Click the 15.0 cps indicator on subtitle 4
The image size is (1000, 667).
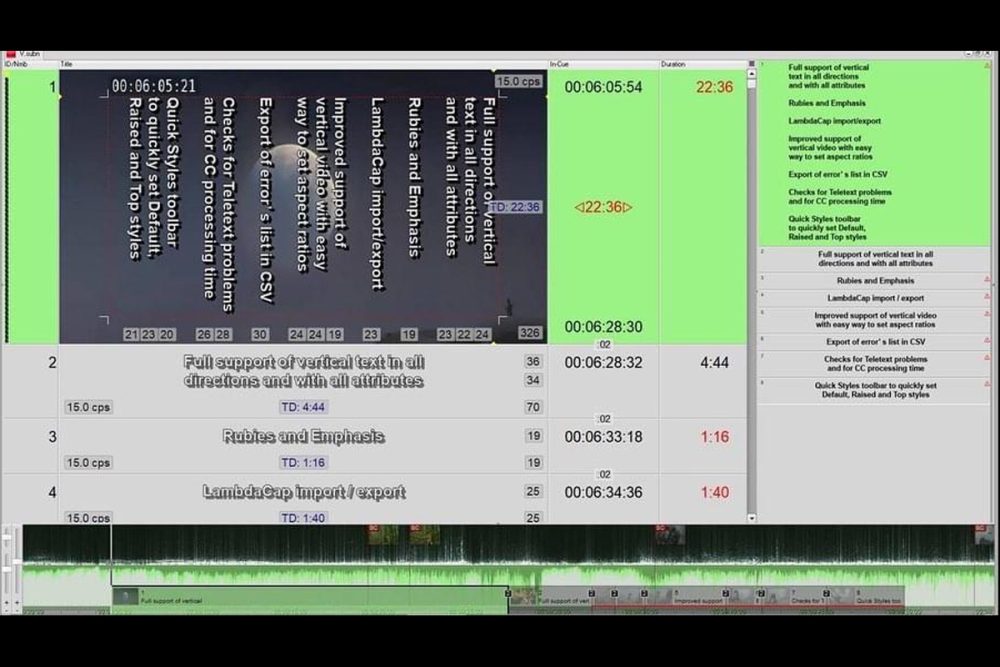[x=88, y=518]
